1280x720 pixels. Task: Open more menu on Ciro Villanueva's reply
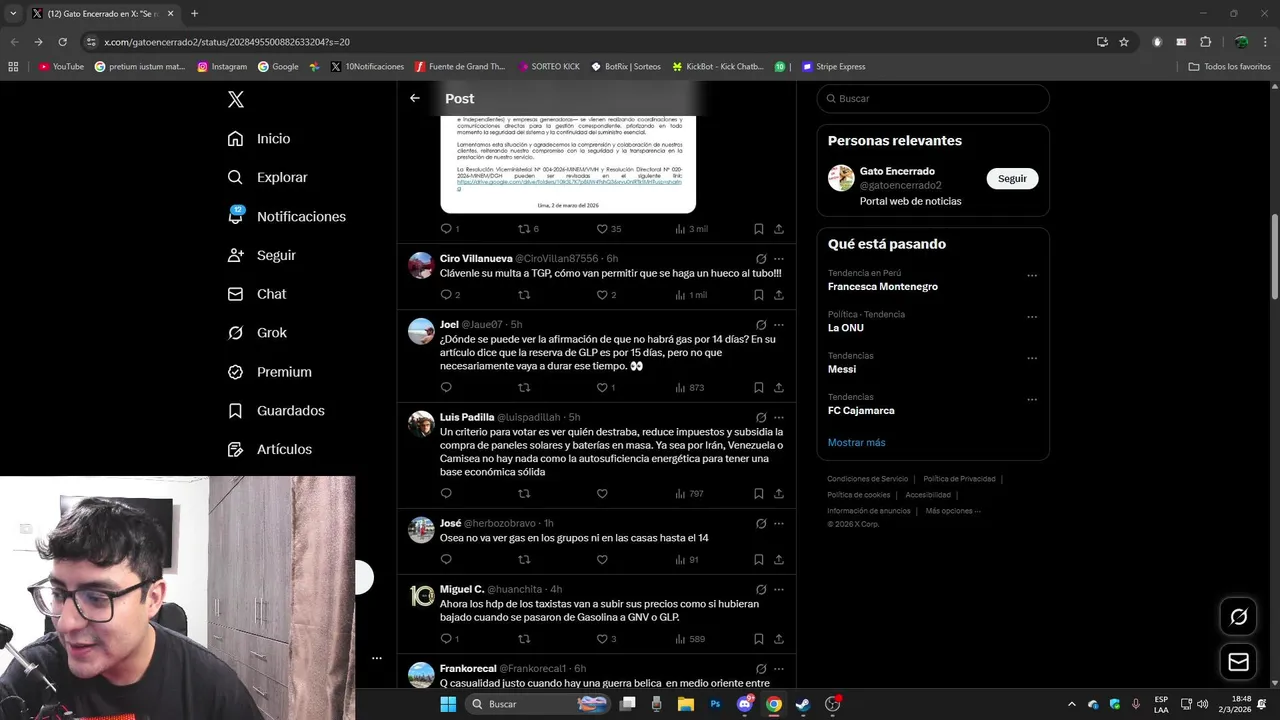coord(779,259)
